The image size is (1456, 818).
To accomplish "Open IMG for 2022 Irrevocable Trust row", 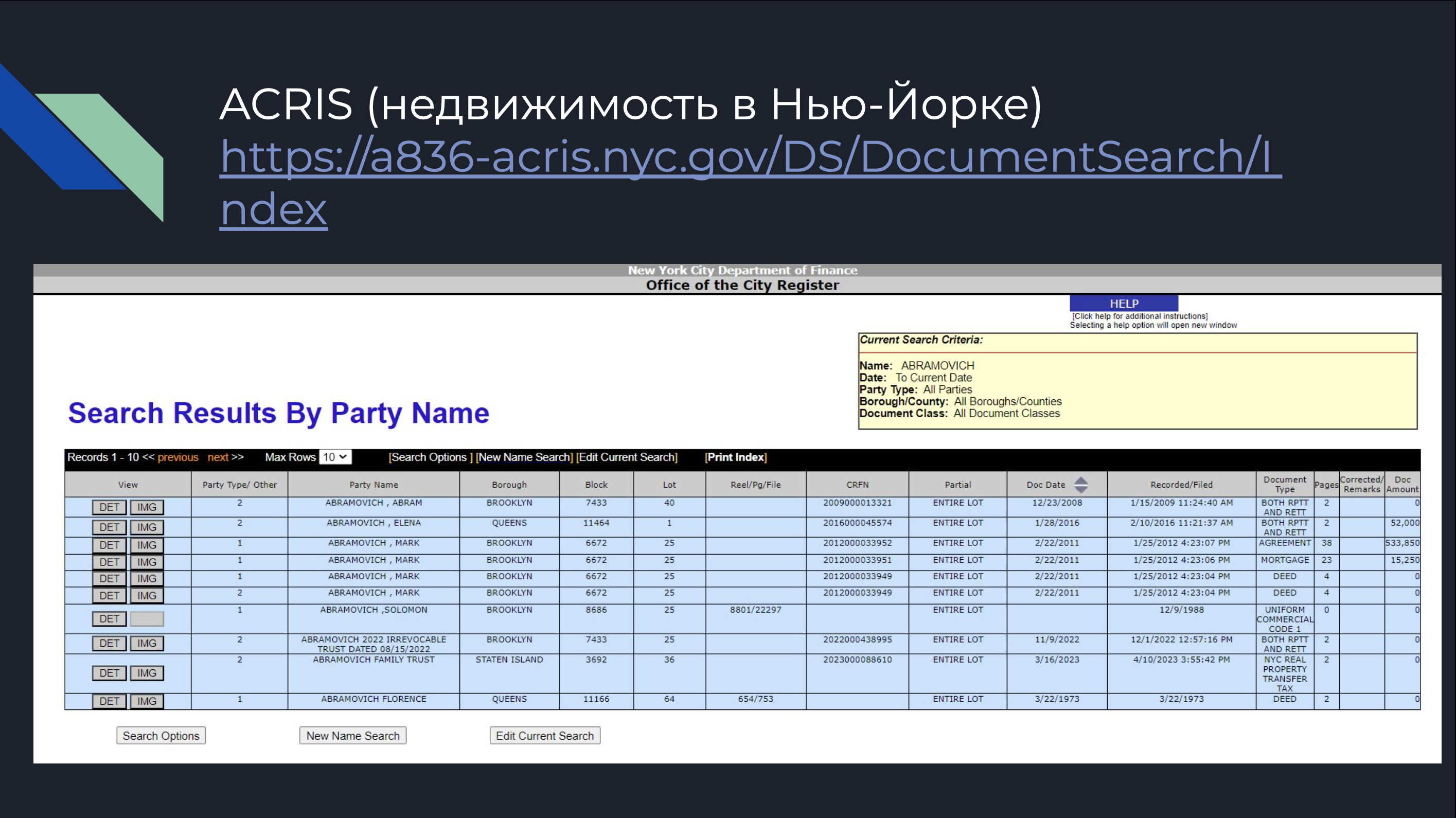I will 147,643.
